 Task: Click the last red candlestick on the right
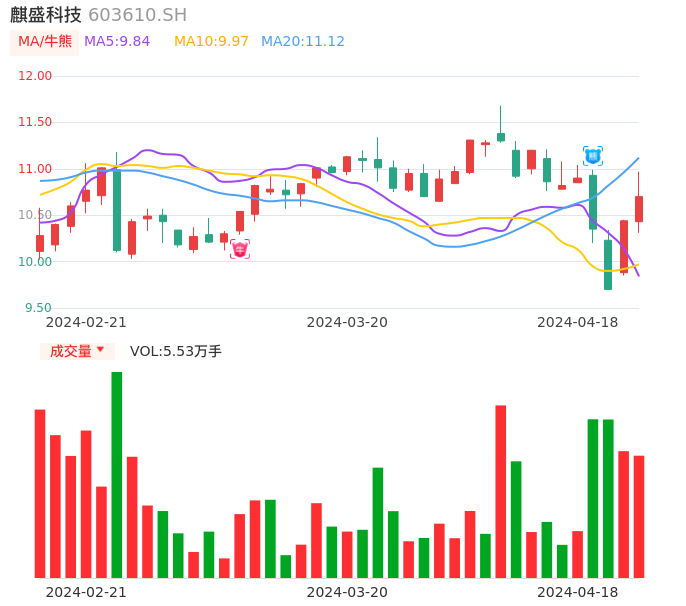(x=639, y=209)
